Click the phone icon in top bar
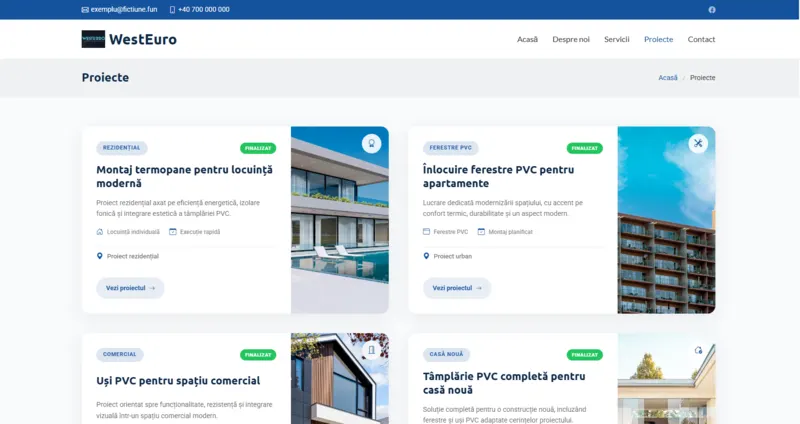800x424 pixels. tap(172, 10)
